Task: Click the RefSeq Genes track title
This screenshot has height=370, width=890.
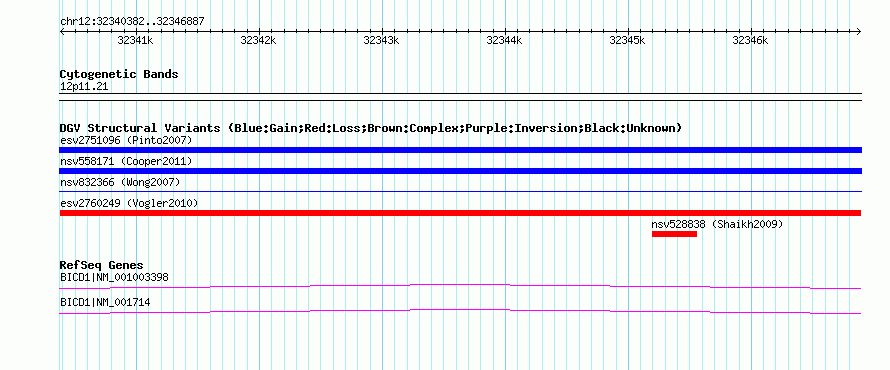Action: 102,265
